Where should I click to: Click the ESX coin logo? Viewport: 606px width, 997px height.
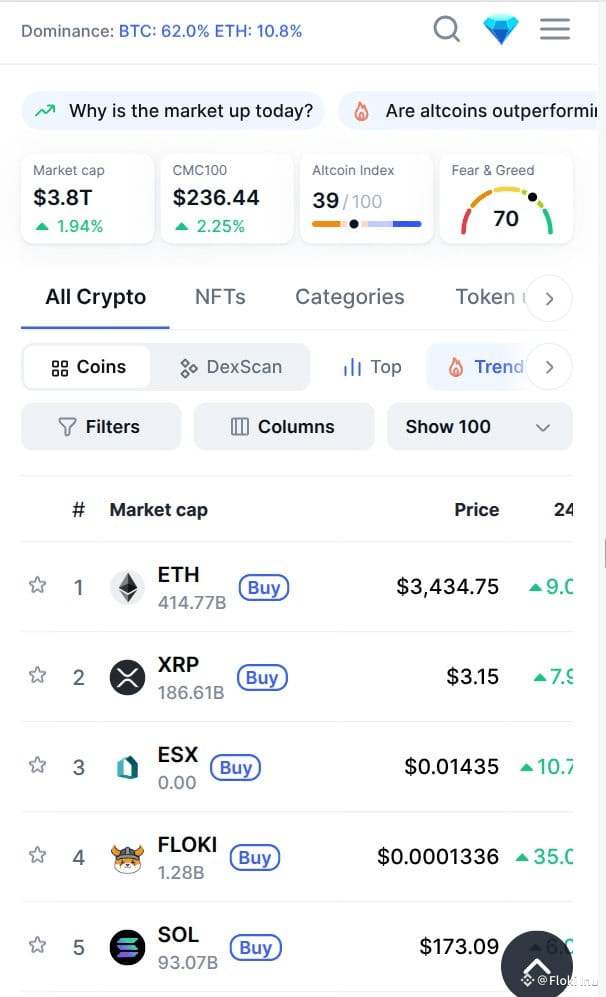point(128,767)
